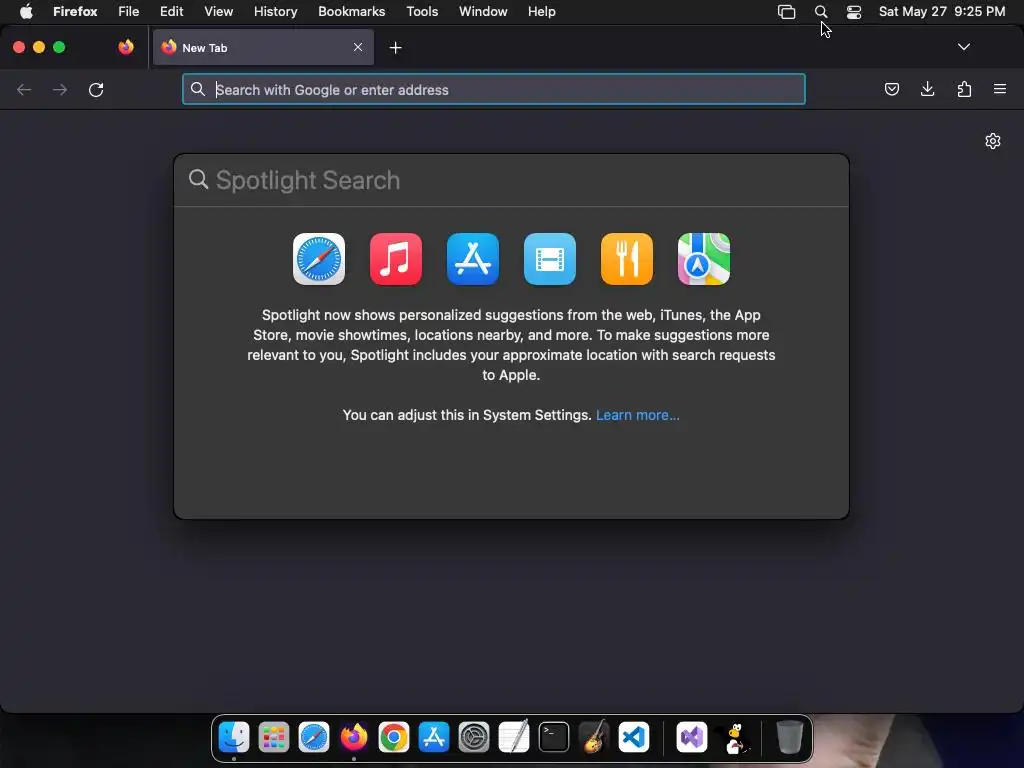The width and height of the screenshot is (1024, 768).
Task: Open the Firefox Extensions button
Action: tap(964, 89)
